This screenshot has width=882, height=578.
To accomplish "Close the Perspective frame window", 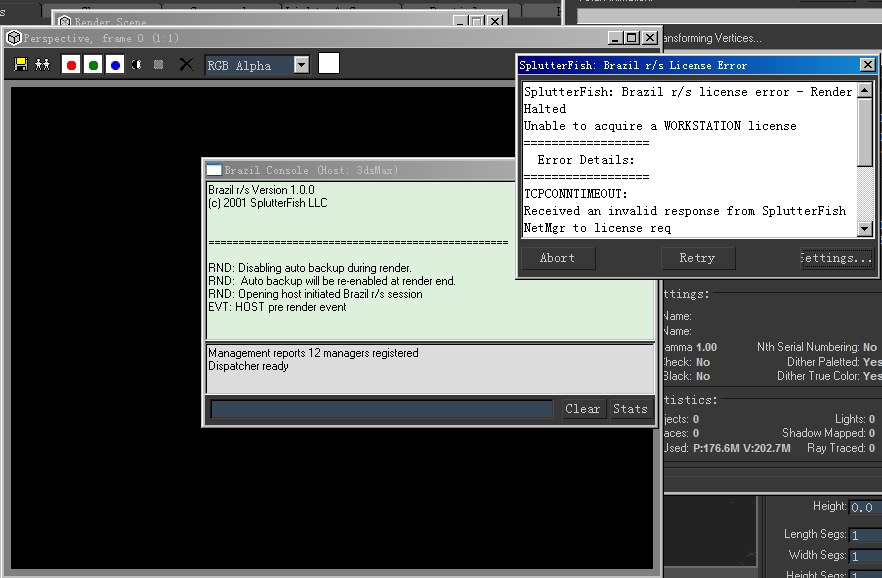I will tap(650, 38).
